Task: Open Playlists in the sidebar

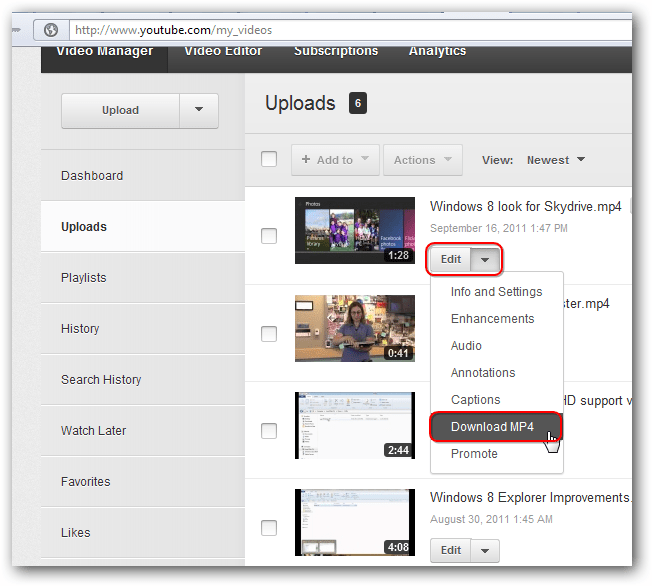Action: pyautogui.click(x=143, y=277)
